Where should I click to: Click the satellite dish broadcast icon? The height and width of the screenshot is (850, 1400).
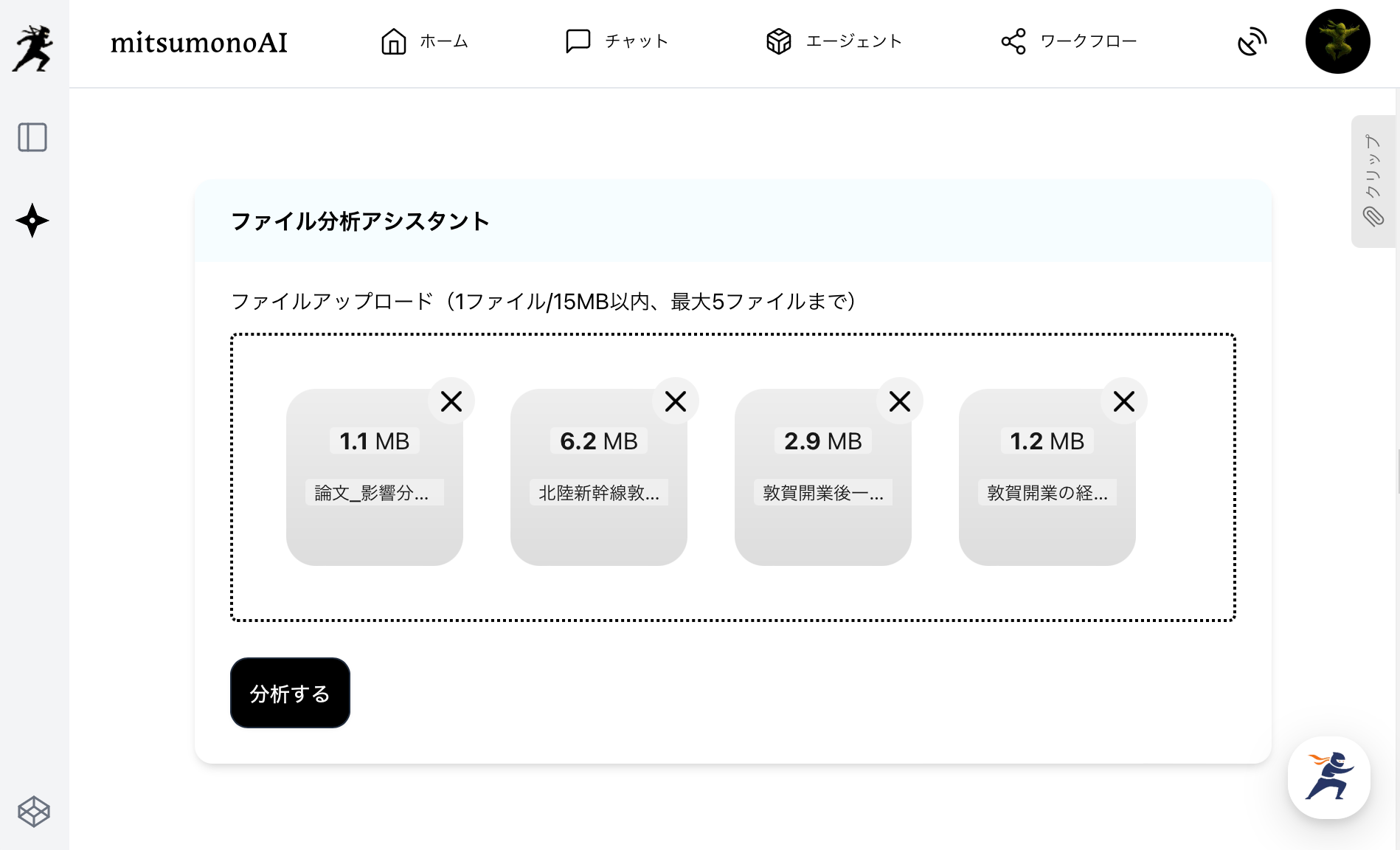pos(1252,41)
